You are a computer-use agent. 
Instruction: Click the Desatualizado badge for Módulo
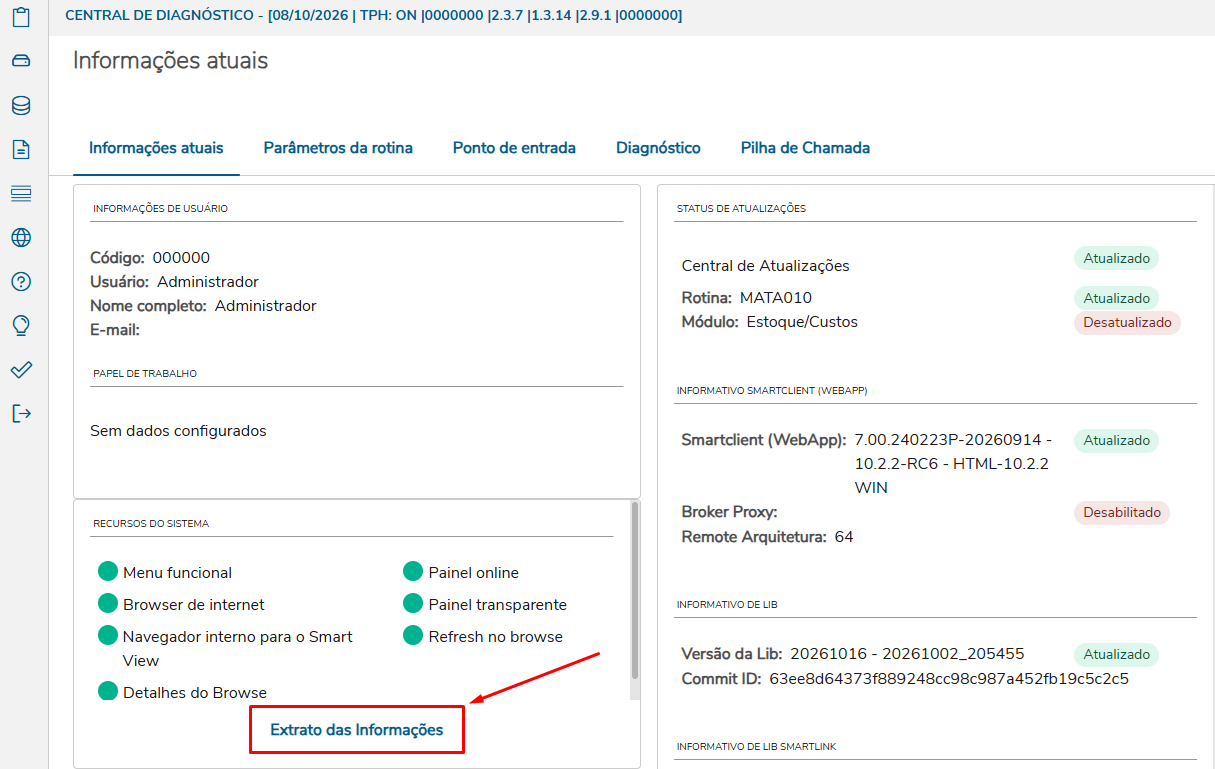(x=1127, y=323)
